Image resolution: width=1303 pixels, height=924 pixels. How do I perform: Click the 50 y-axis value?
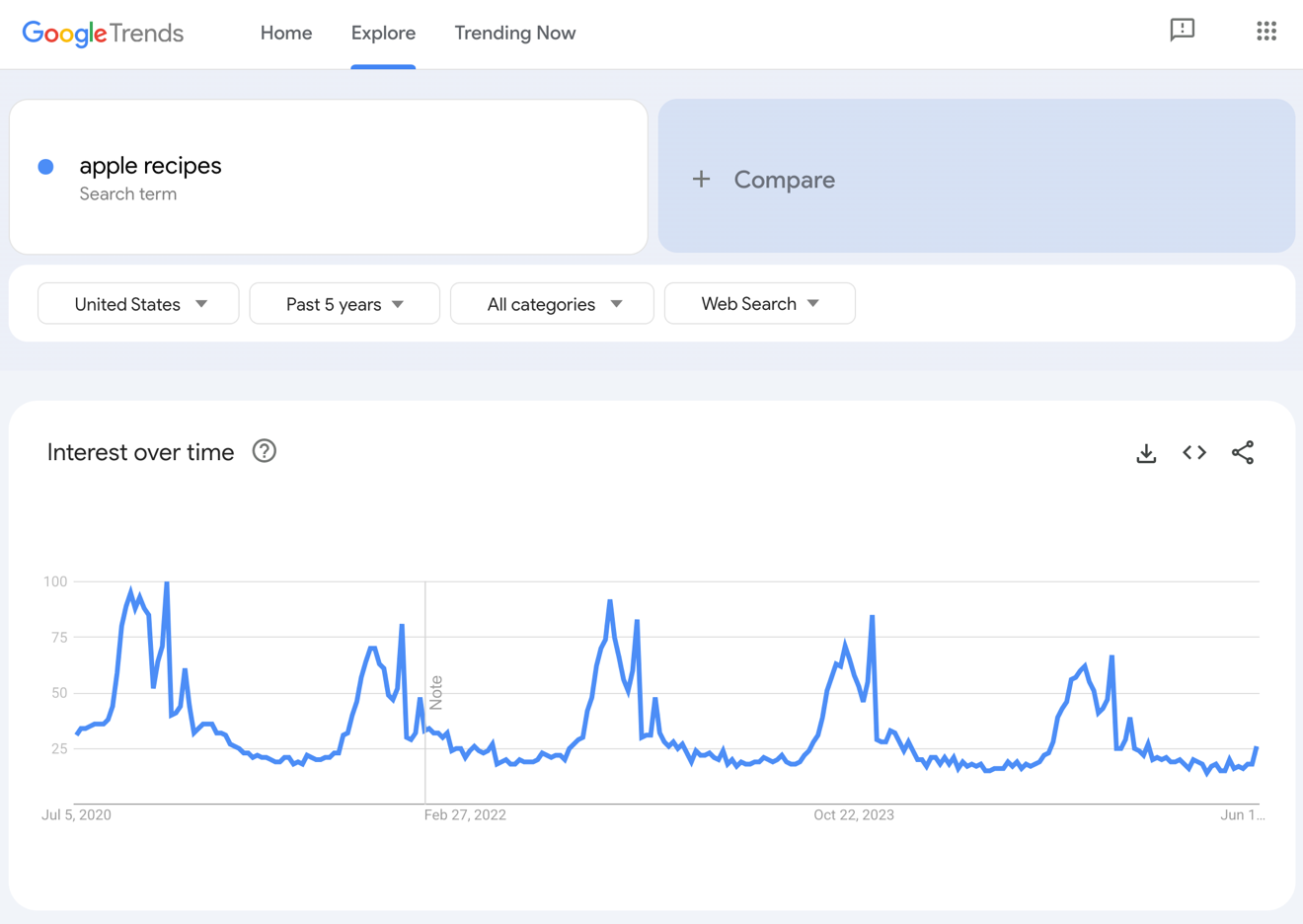point(58,693)
